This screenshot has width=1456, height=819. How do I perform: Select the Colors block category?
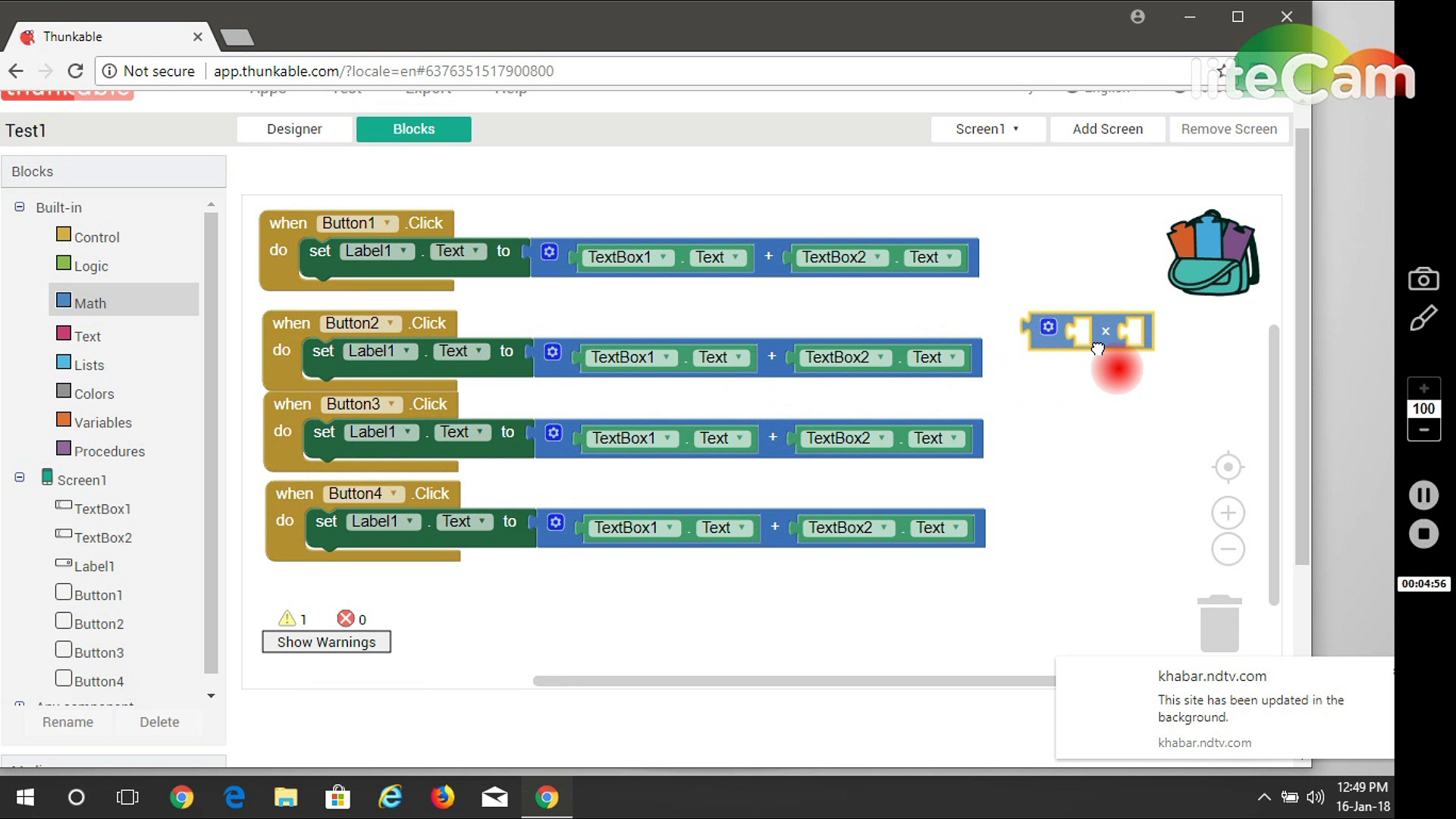[x=93, y=394]
